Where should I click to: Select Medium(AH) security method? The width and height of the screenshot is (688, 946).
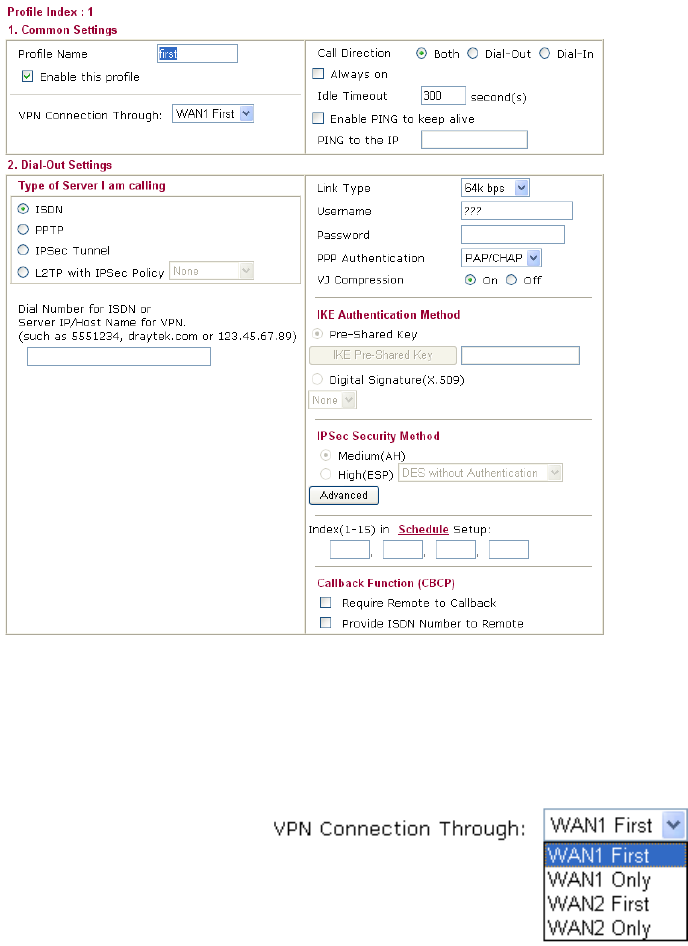pos(325,455)
